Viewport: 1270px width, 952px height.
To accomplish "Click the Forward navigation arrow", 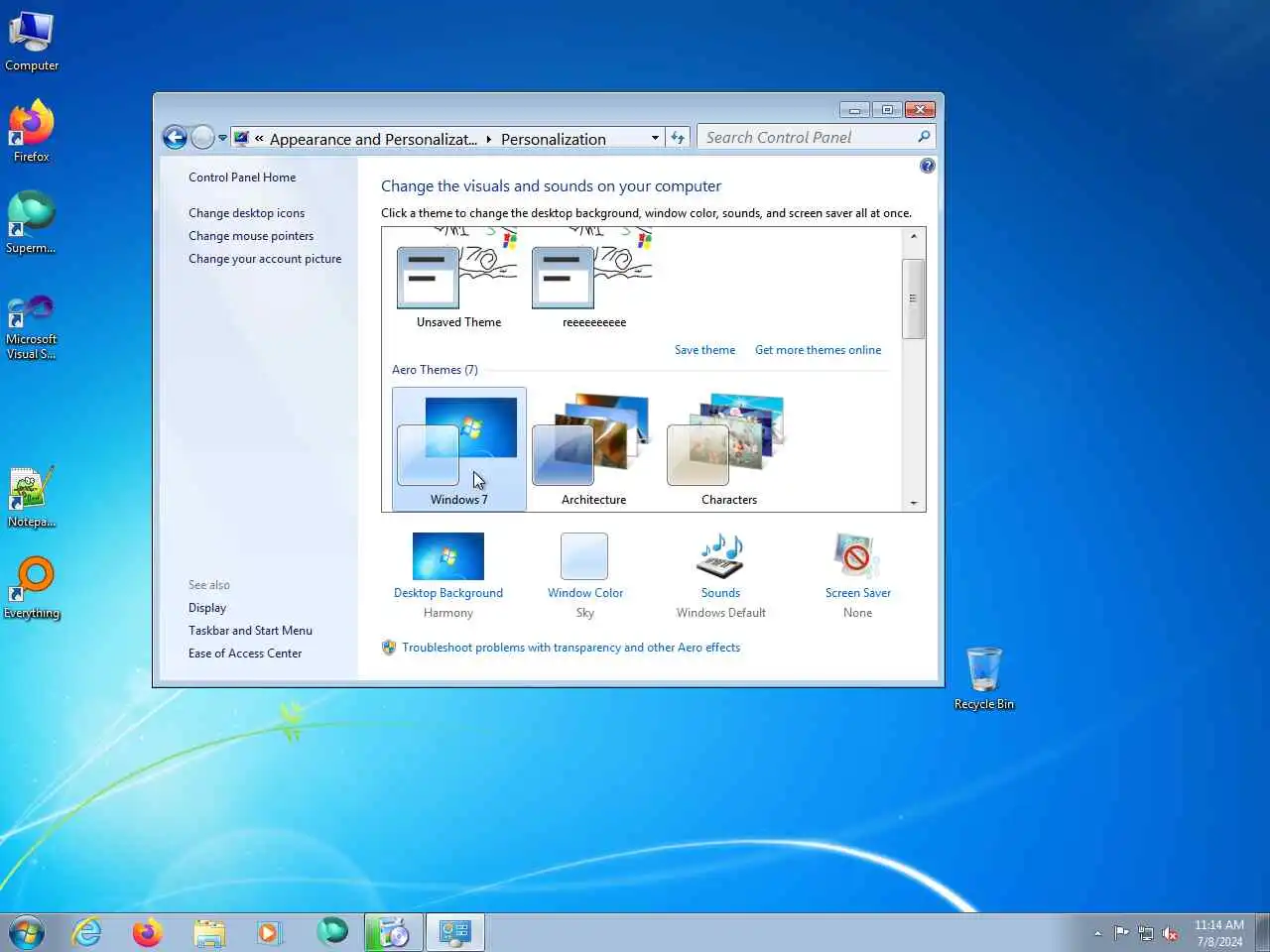I will pyautogui.click(x=202, y=138).
